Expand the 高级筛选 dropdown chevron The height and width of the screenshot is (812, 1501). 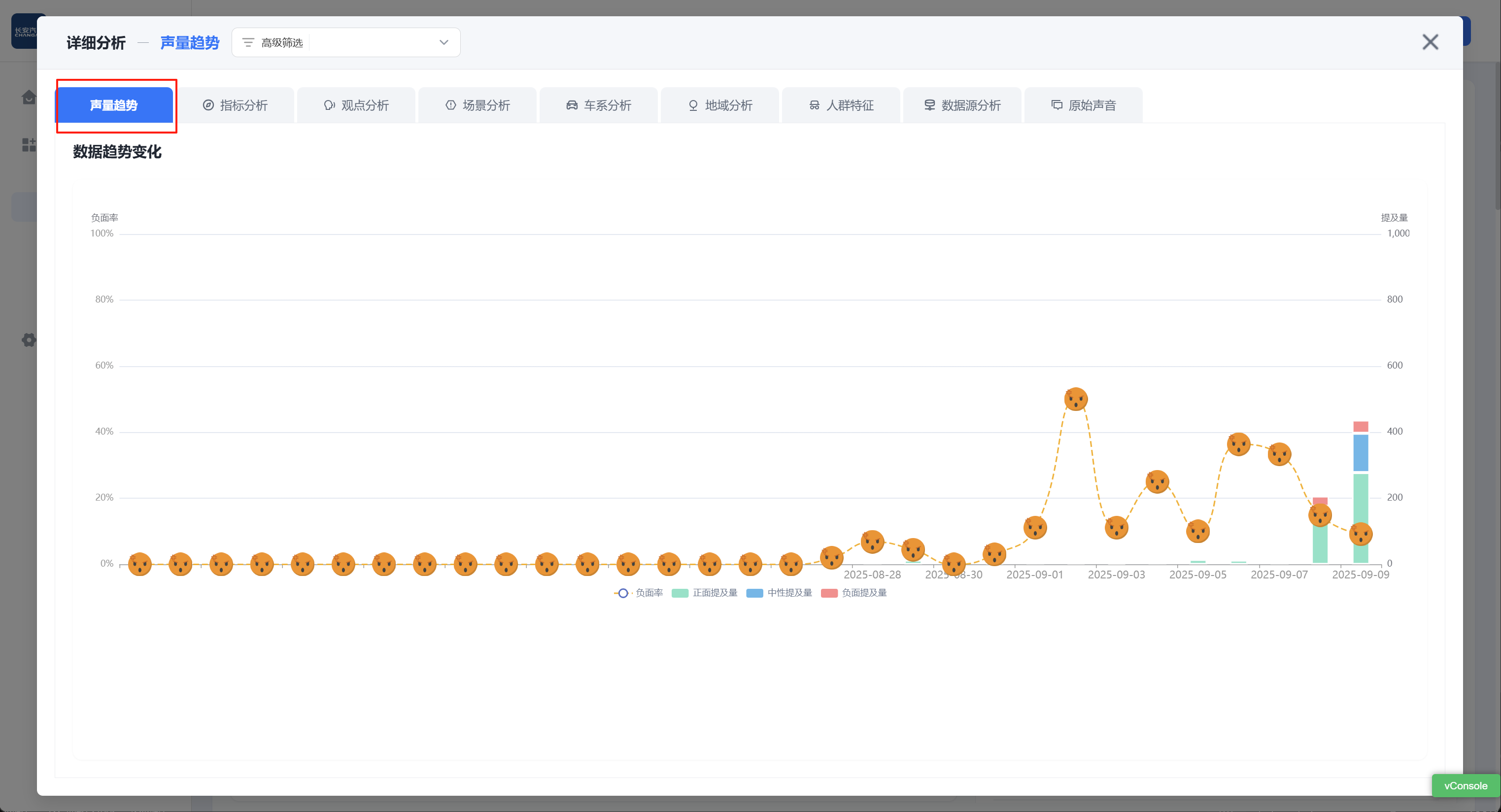coord(443,42)
